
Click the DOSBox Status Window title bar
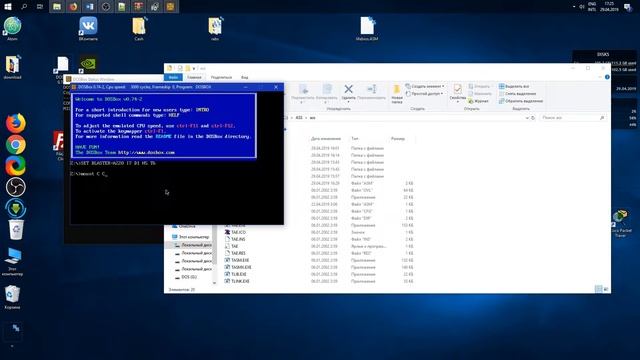coord(115,79)
